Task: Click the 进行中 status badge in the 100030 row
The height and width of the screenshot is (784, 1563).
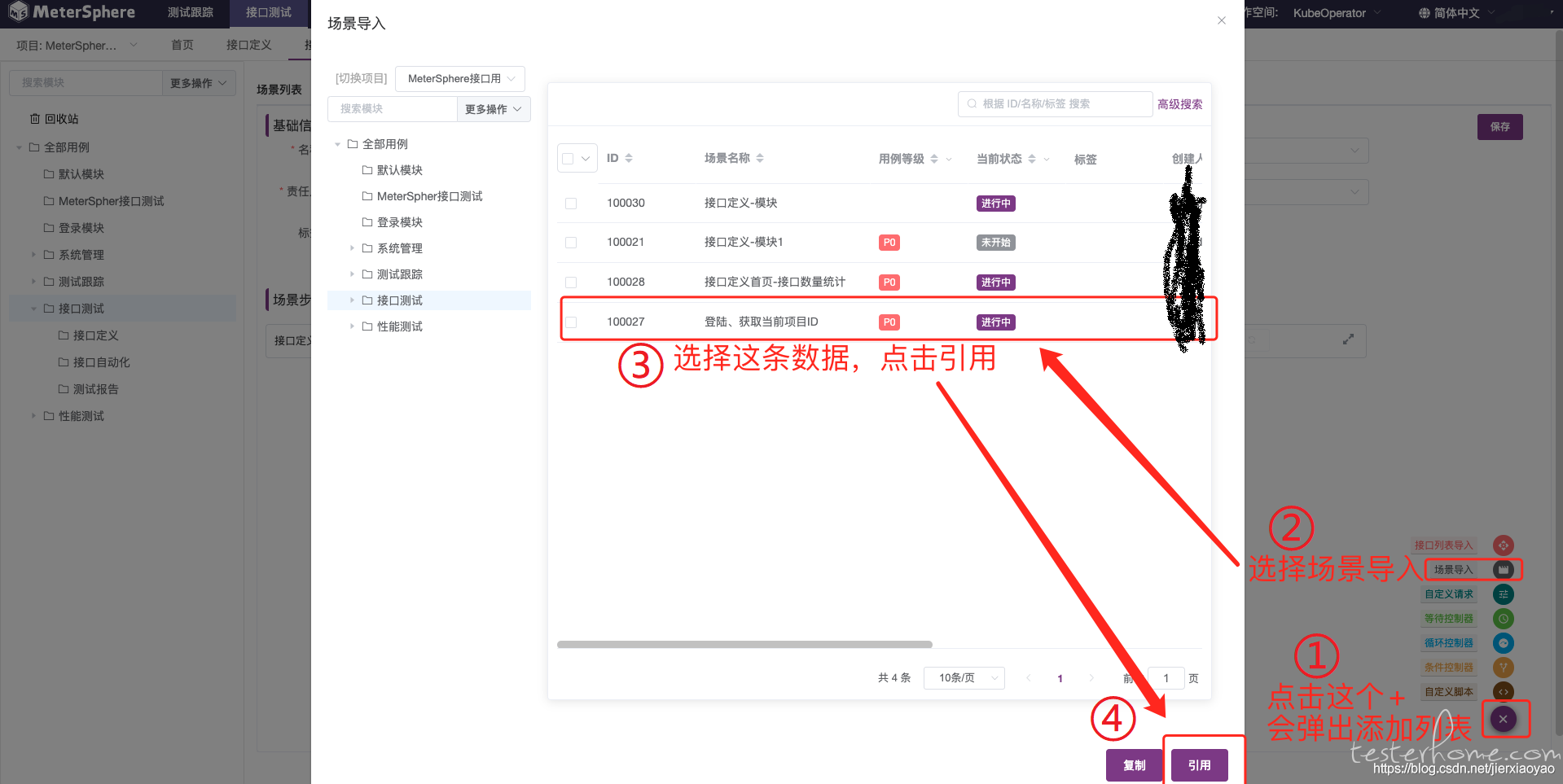Action: (x=995, y=204)
